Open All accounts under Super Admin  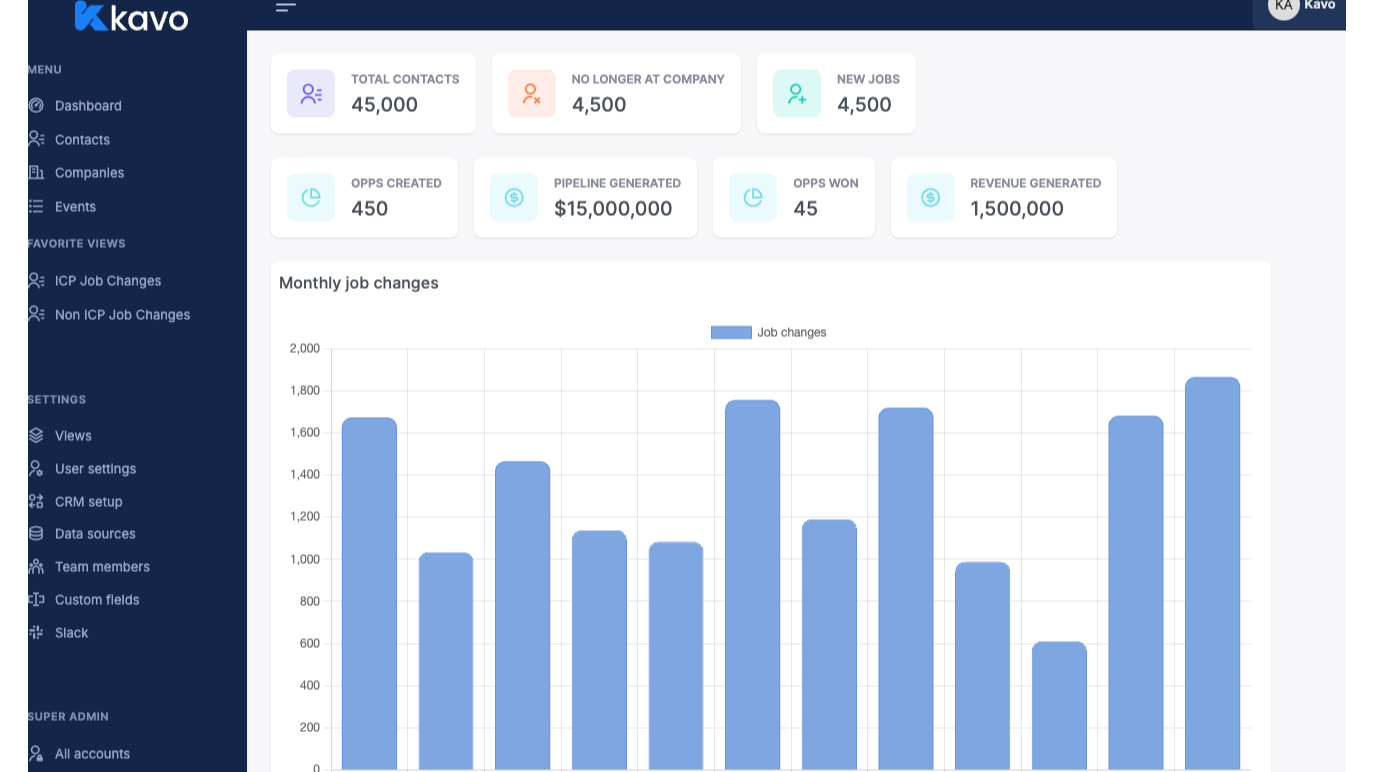pyautogui.click(x=92, y=753)
